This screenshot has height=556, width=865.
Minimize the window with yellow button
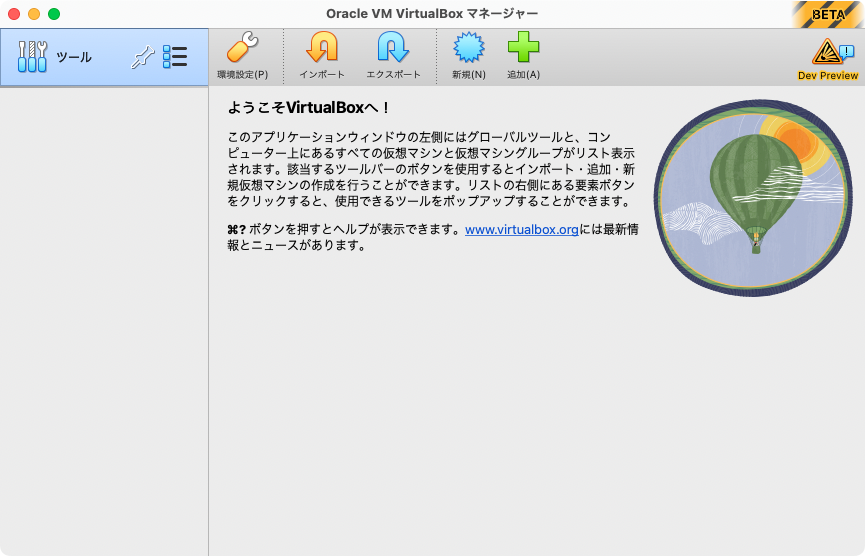click(34, 14)
